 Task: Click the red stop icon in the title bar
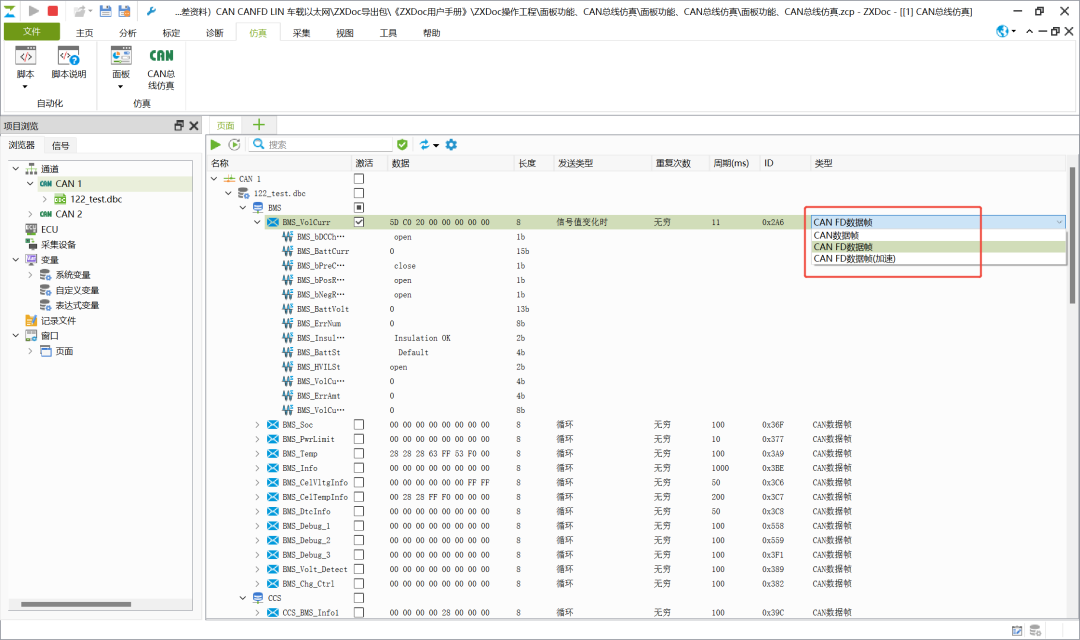[53, 11]
